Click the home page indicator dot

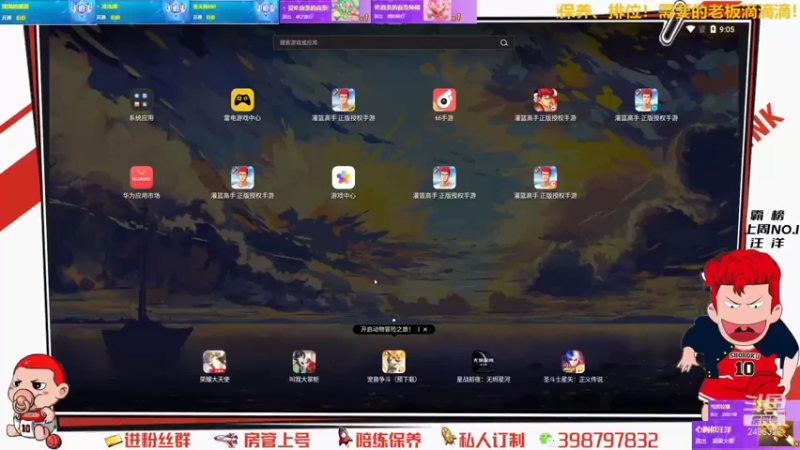point(394,320)
